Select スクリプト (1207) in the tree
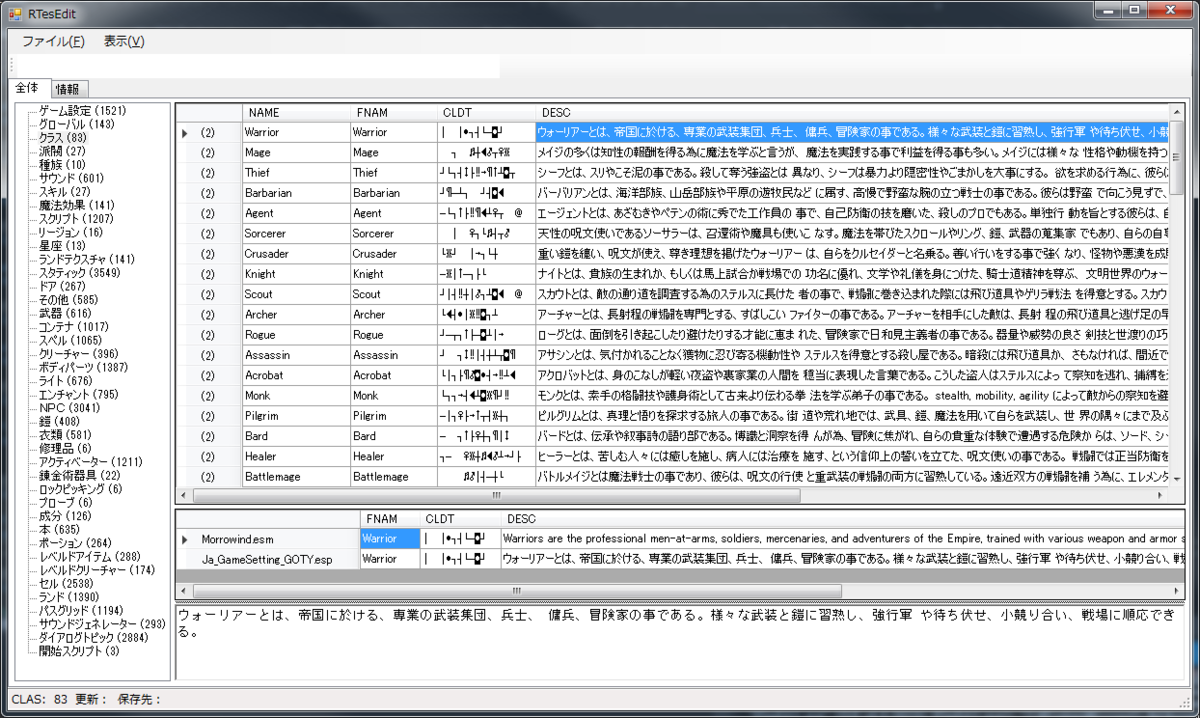 76,218
